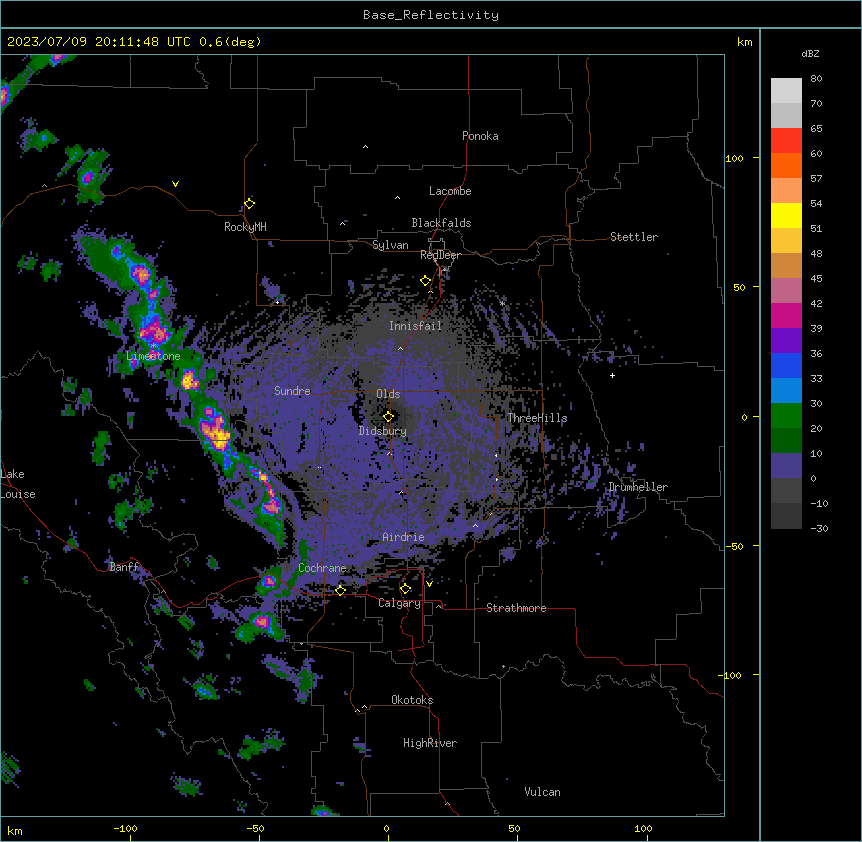Click the yellow diamond marker above Calgary label
Viewport: 862px width, 842px height.
coord(405,589)
